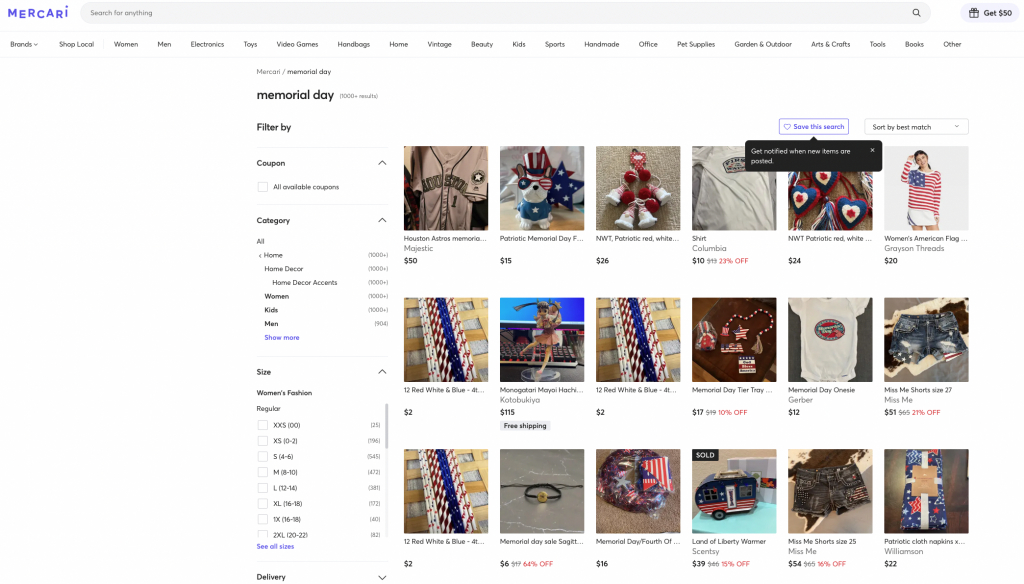
Task: Click Save this search button
Action: (x=814, y=127)
